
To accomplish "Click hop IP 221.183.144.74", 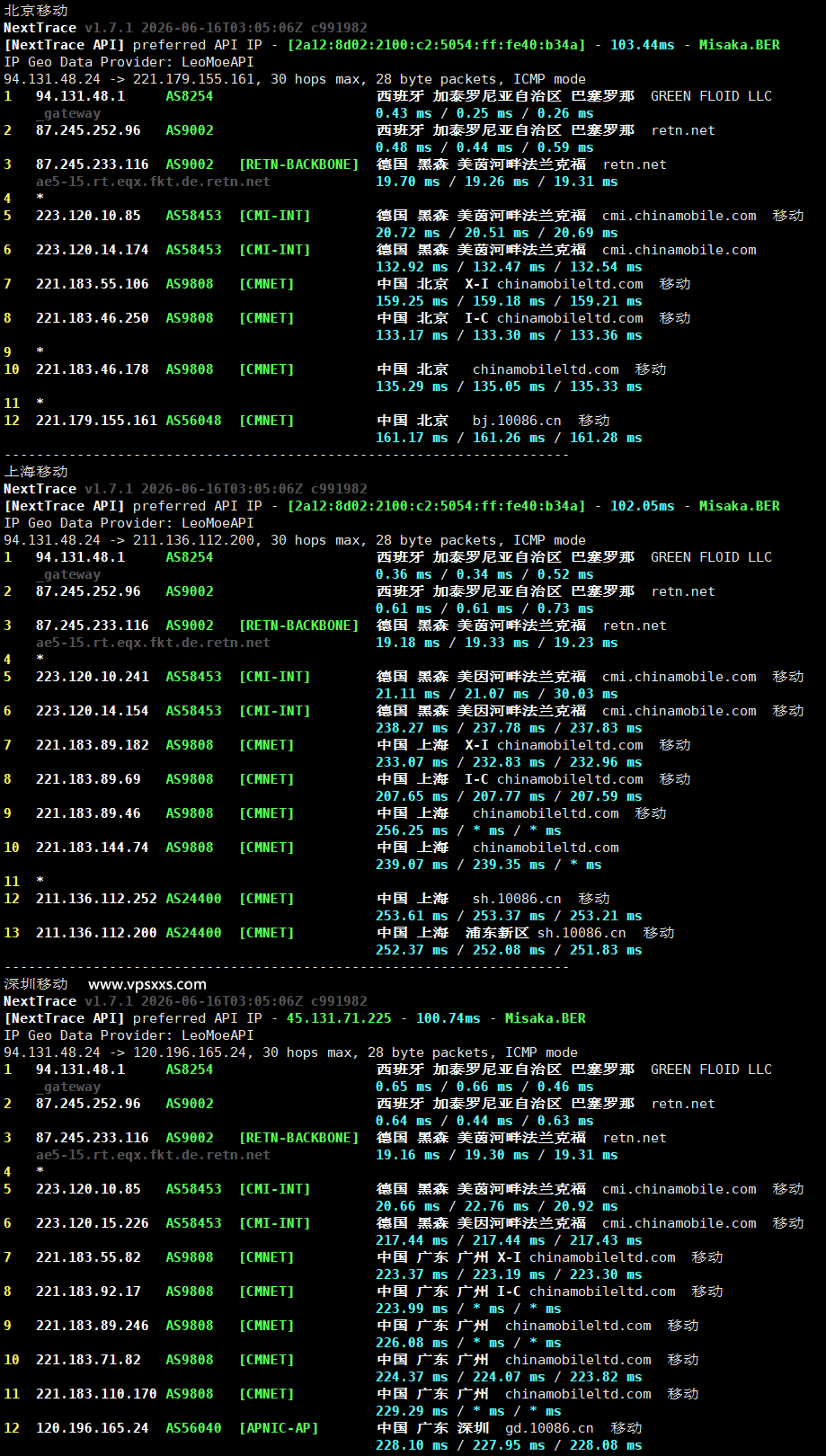I will 93,848.
